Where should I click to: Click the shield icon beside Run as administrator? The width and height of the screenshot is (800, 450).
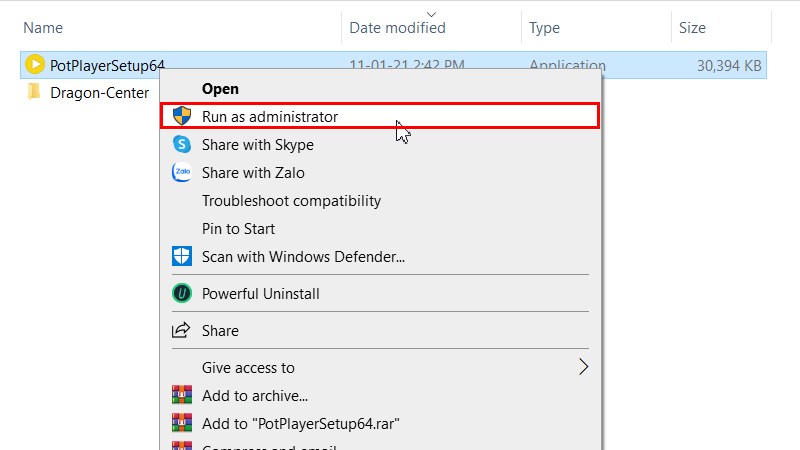[182, 116]
